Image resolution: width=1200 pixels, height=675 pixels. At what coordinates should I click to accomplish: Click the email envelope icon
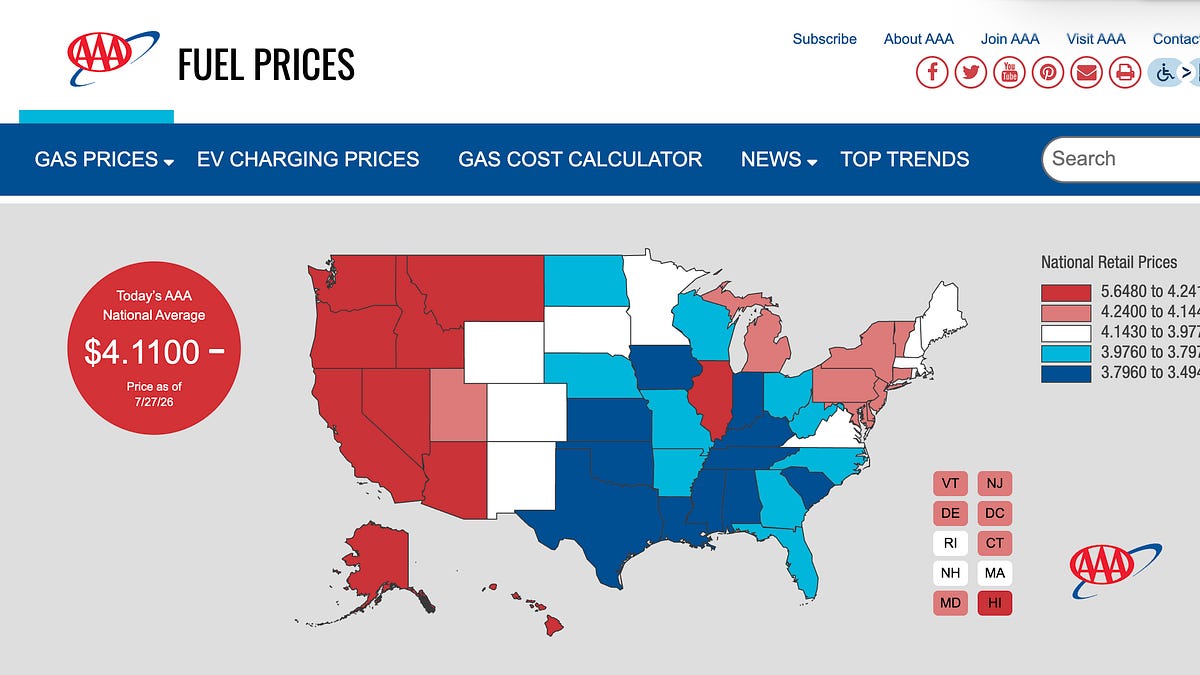(x=1086, y=72)
